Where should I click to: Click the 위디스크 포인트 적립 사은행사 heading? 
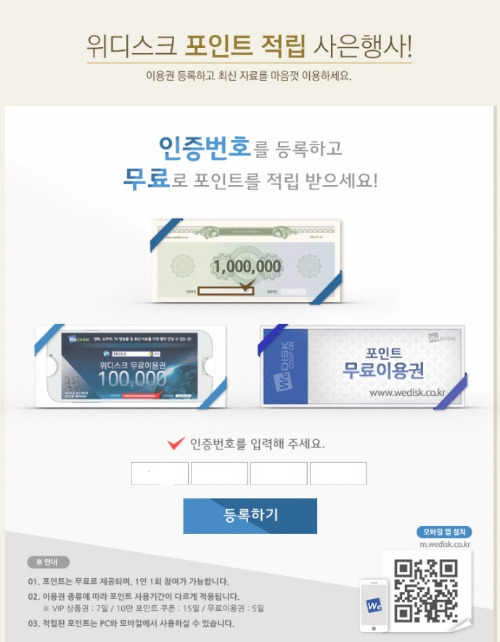pos(249,46)
